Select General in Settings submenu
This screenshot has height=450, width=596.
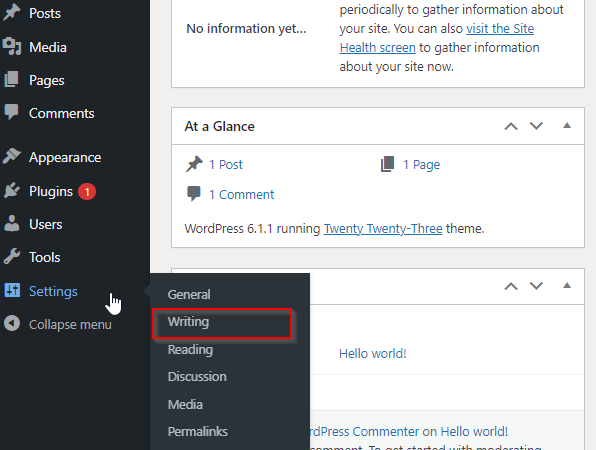pos(189,295)
